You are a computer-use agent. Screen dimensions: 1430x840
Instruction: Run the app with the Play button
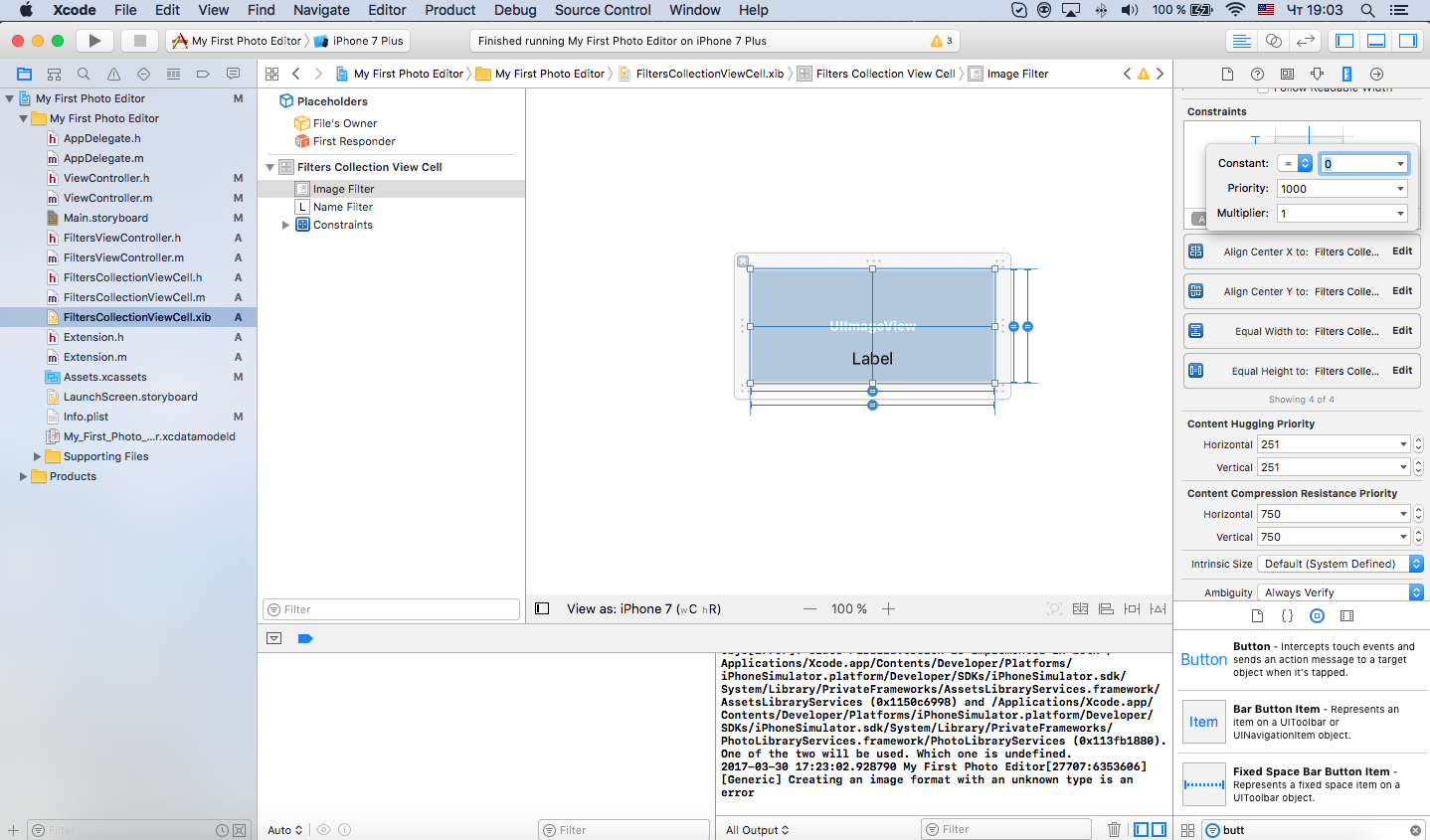pos(94,41)
